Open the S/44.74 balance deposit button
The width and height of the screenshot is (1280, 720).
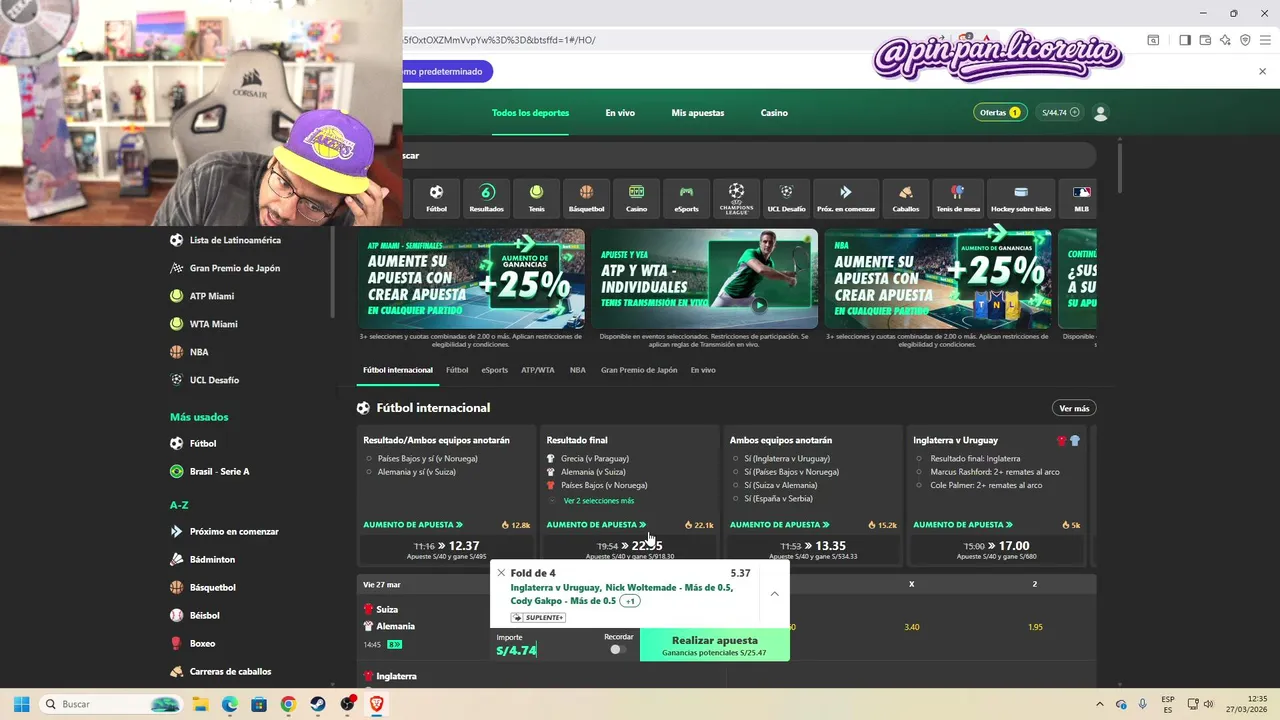pos(1060,113)
